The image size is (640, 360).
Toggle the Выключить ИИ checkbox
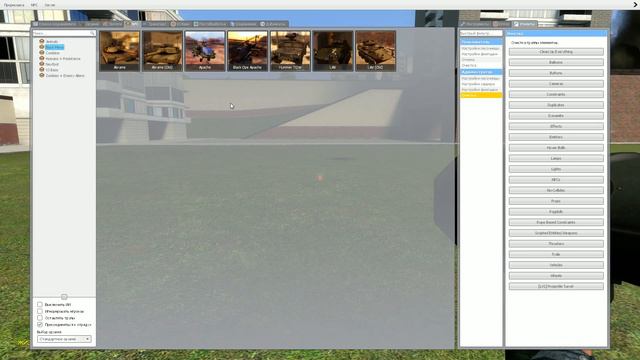click(x=40, y=304)
